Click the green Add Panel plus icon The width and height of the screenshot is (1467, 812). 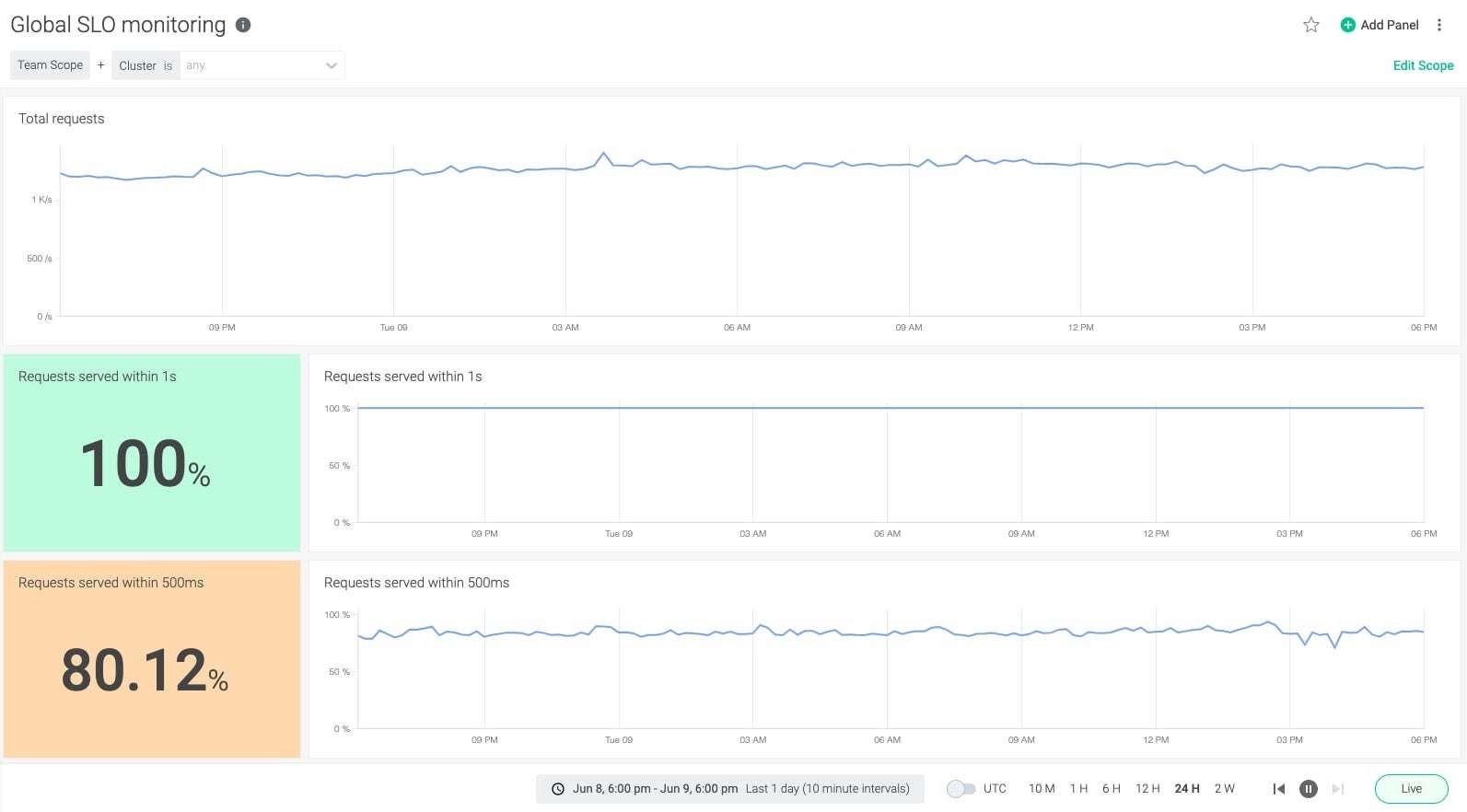coord(1347,25)
